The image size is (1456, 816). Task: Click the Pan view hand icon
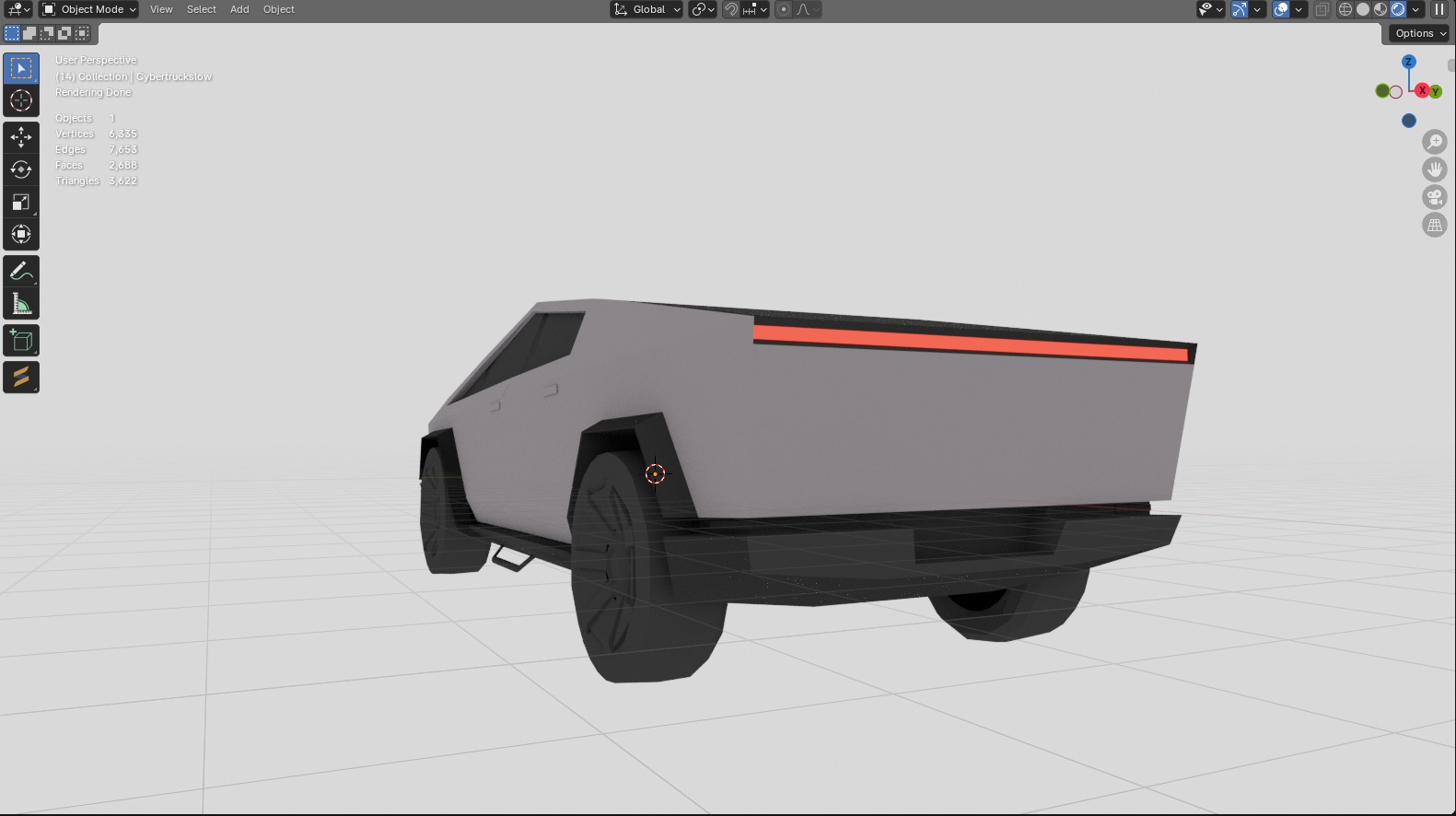[x=1435, y=169]
